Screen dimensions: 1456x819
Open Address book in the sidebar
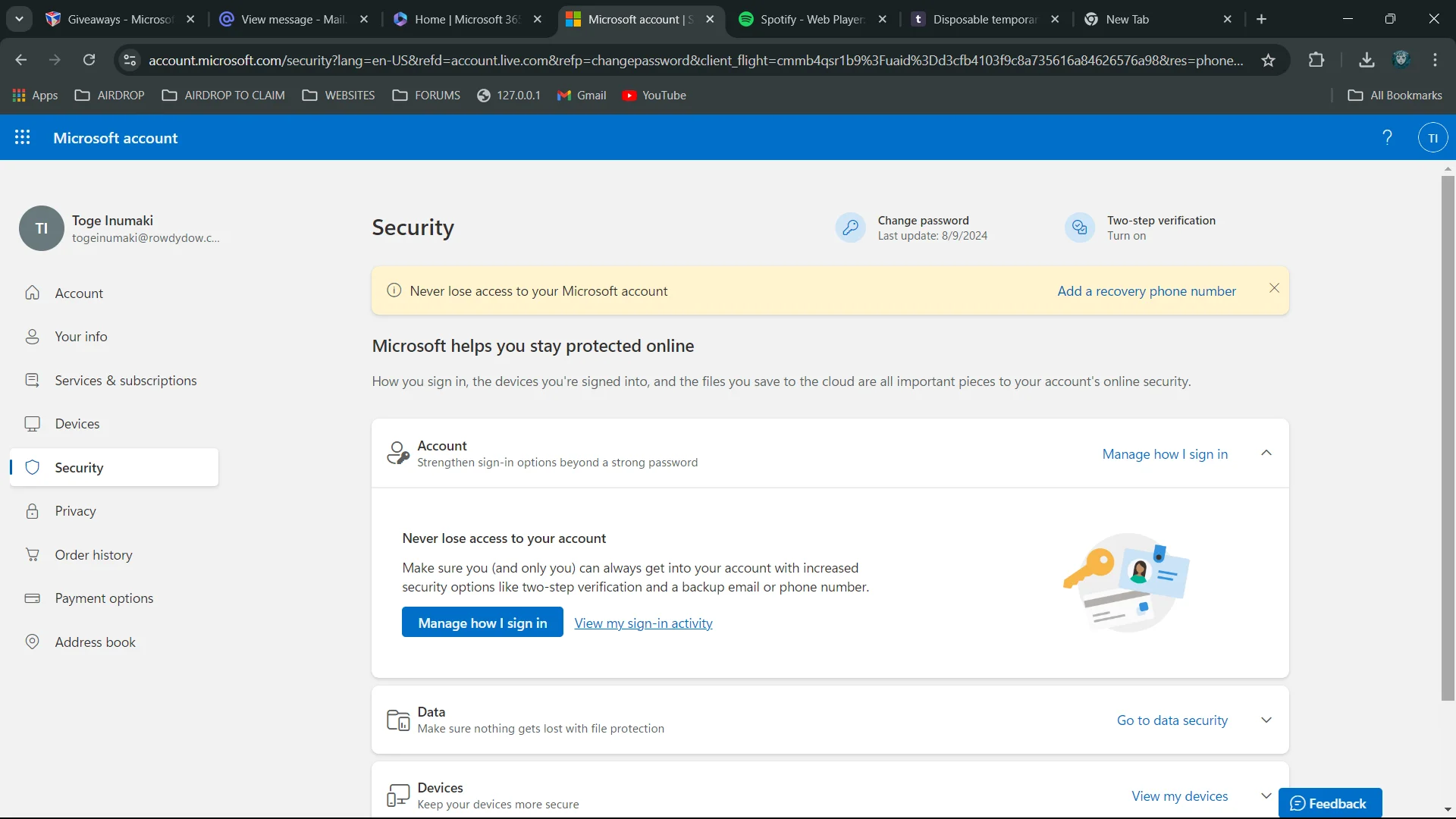(114, 642)
